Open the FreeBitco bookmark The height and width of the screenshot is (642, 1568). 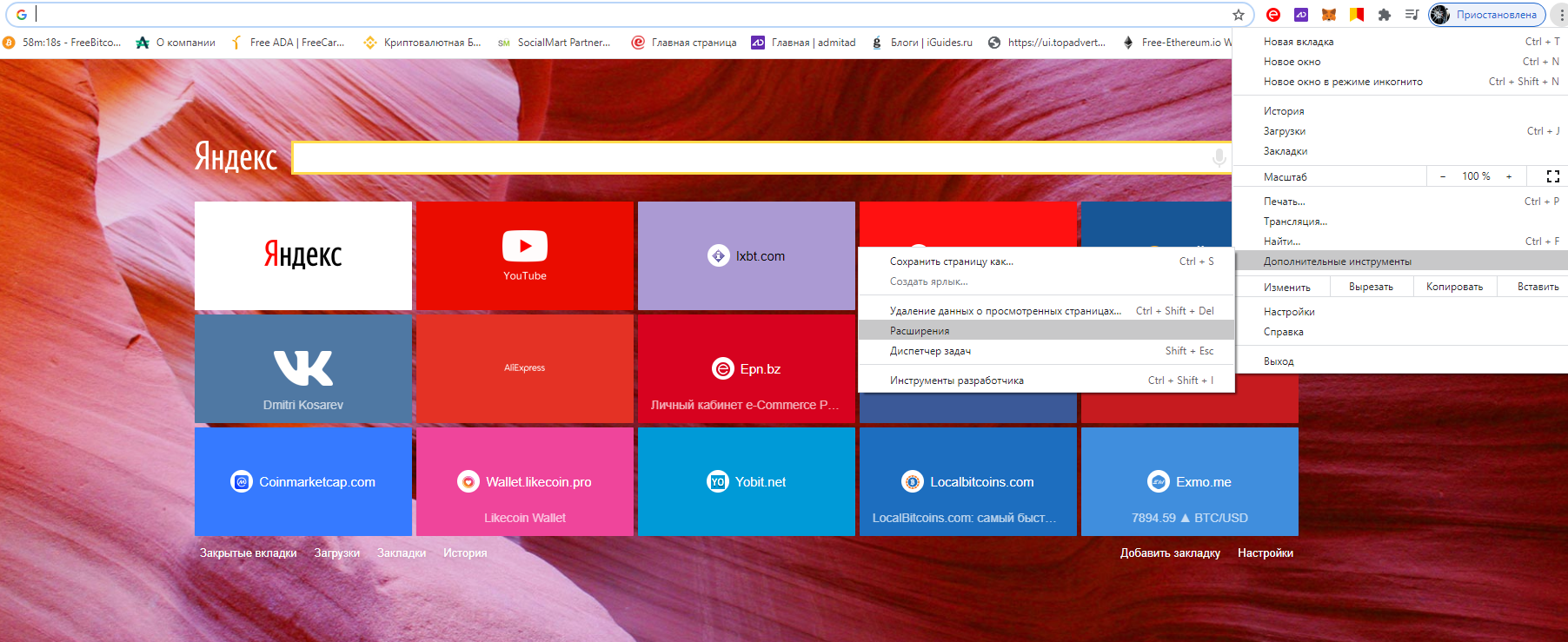[x=63, y=43]
